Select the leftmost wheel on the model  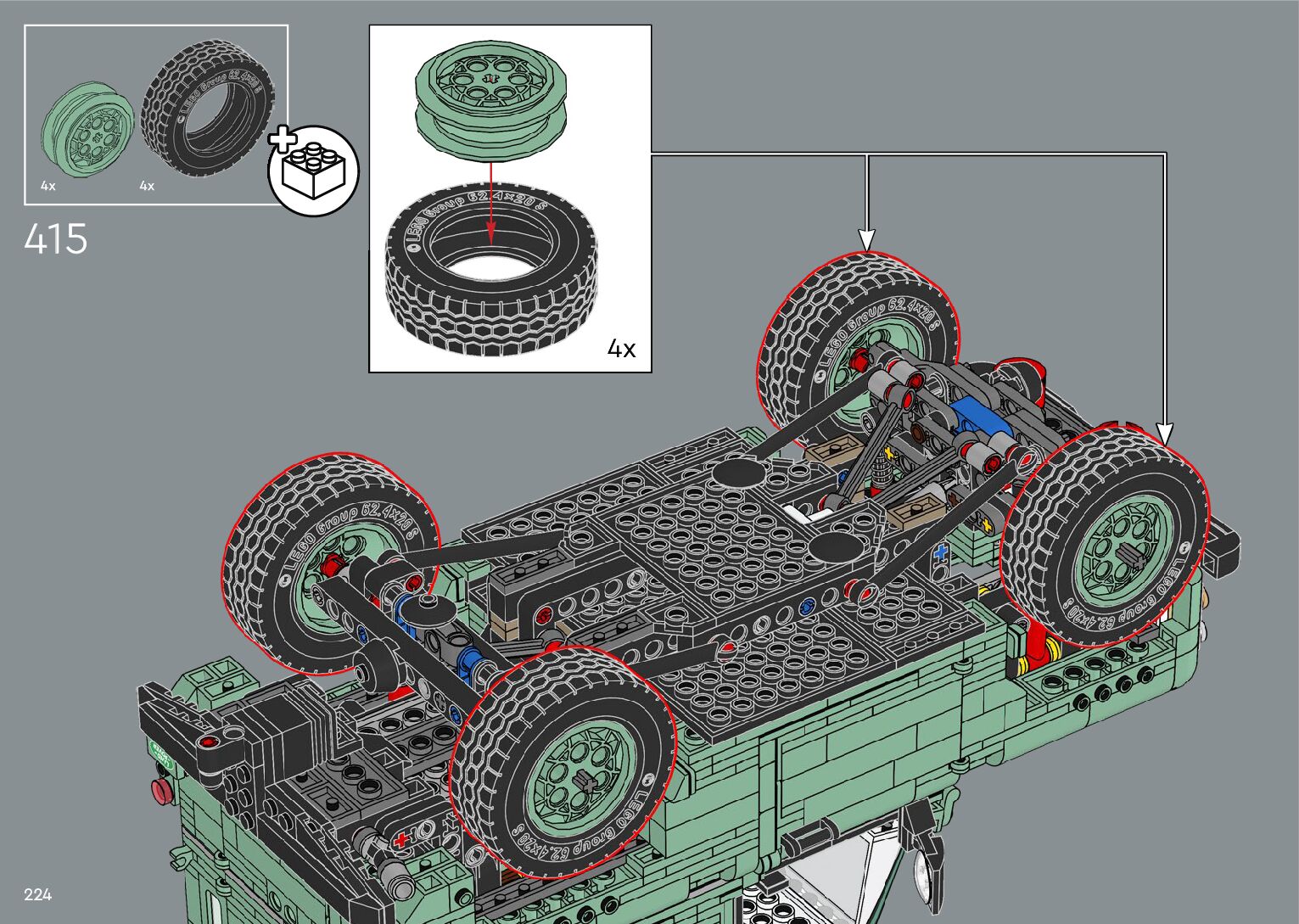(329, 560)
